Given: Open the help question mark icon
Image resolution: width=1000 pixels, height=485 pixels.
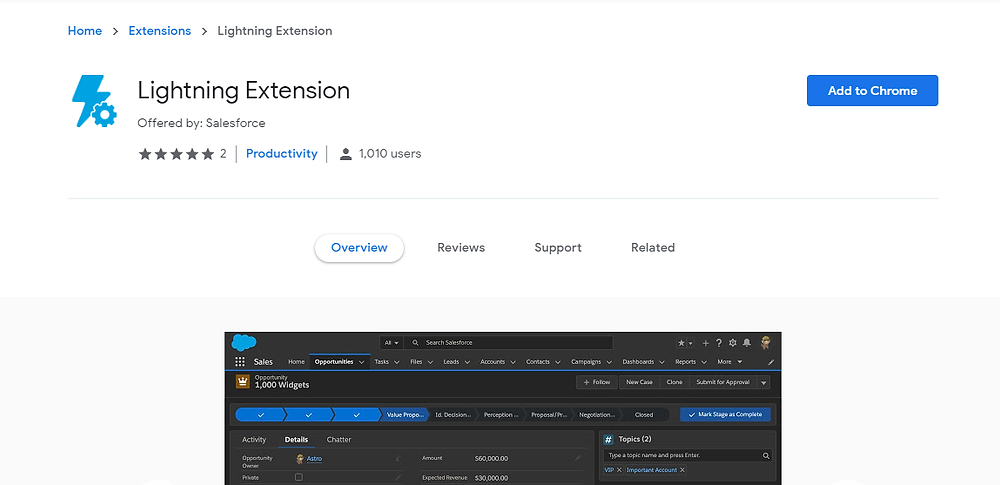Looking at the screenshot, I should (719, 343).
